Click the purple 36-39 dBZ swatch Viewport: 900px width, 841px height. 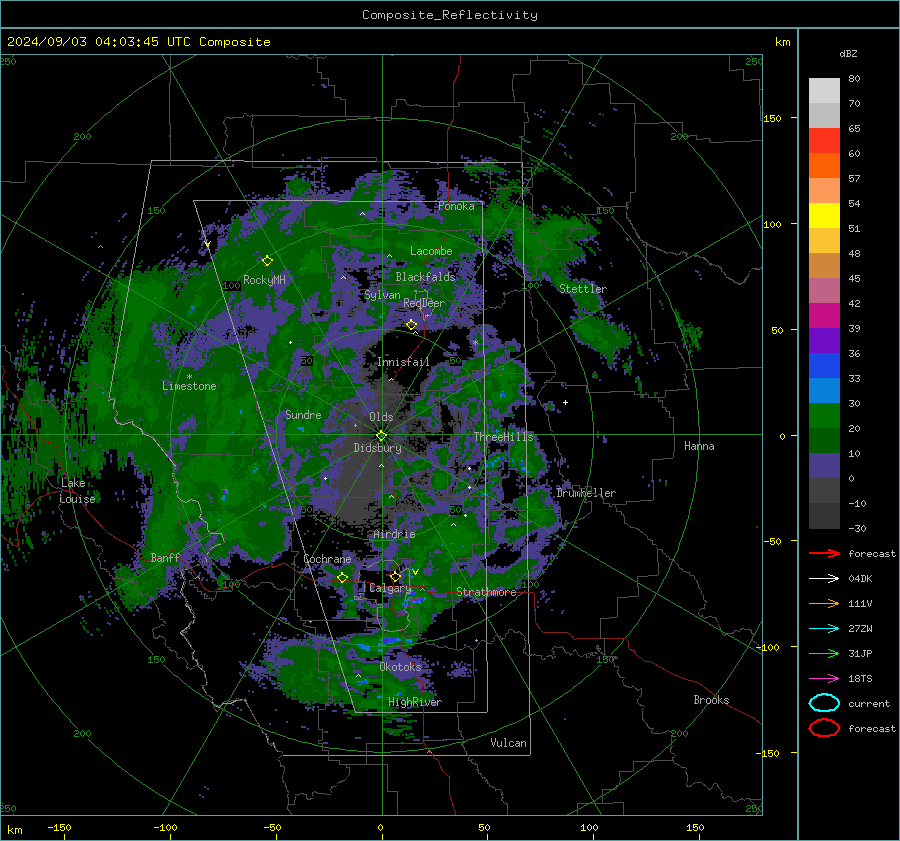pos(824,341)
